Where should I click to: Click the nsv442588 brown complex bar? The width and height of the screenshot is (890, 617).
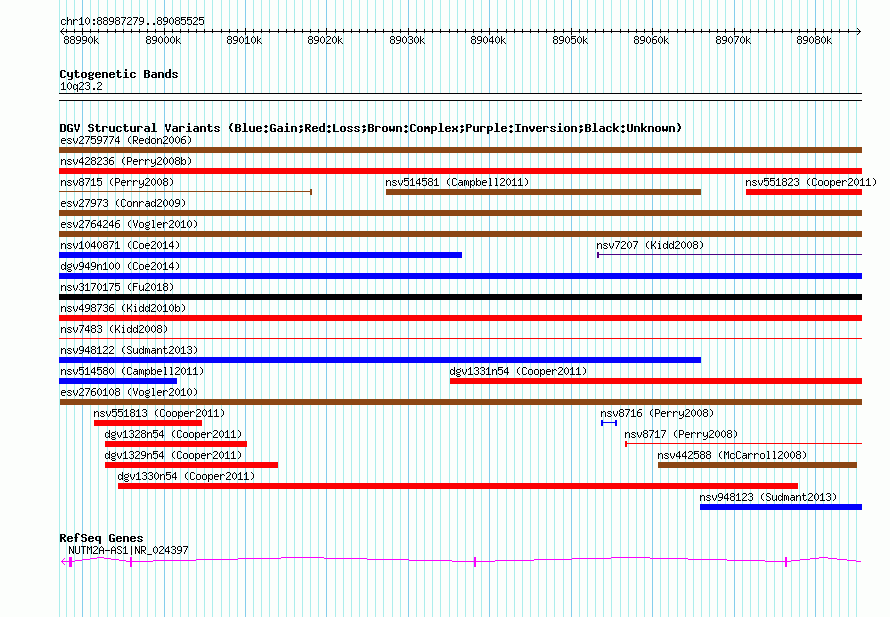(x=757, y=465)
